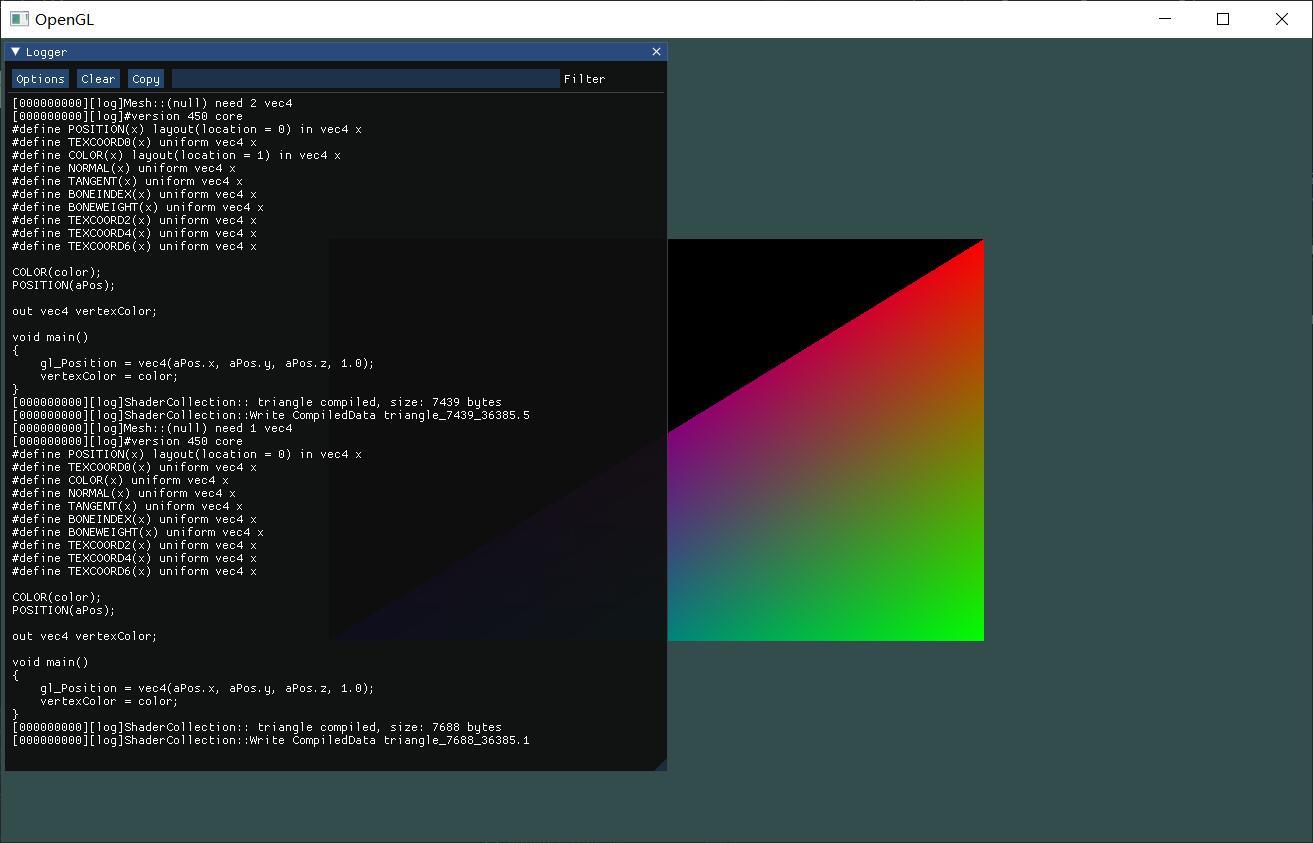Collapse the Logger panel with the triangle
Image resolution: width=1313 pixels, height=843 pixels.
[15, 51]
